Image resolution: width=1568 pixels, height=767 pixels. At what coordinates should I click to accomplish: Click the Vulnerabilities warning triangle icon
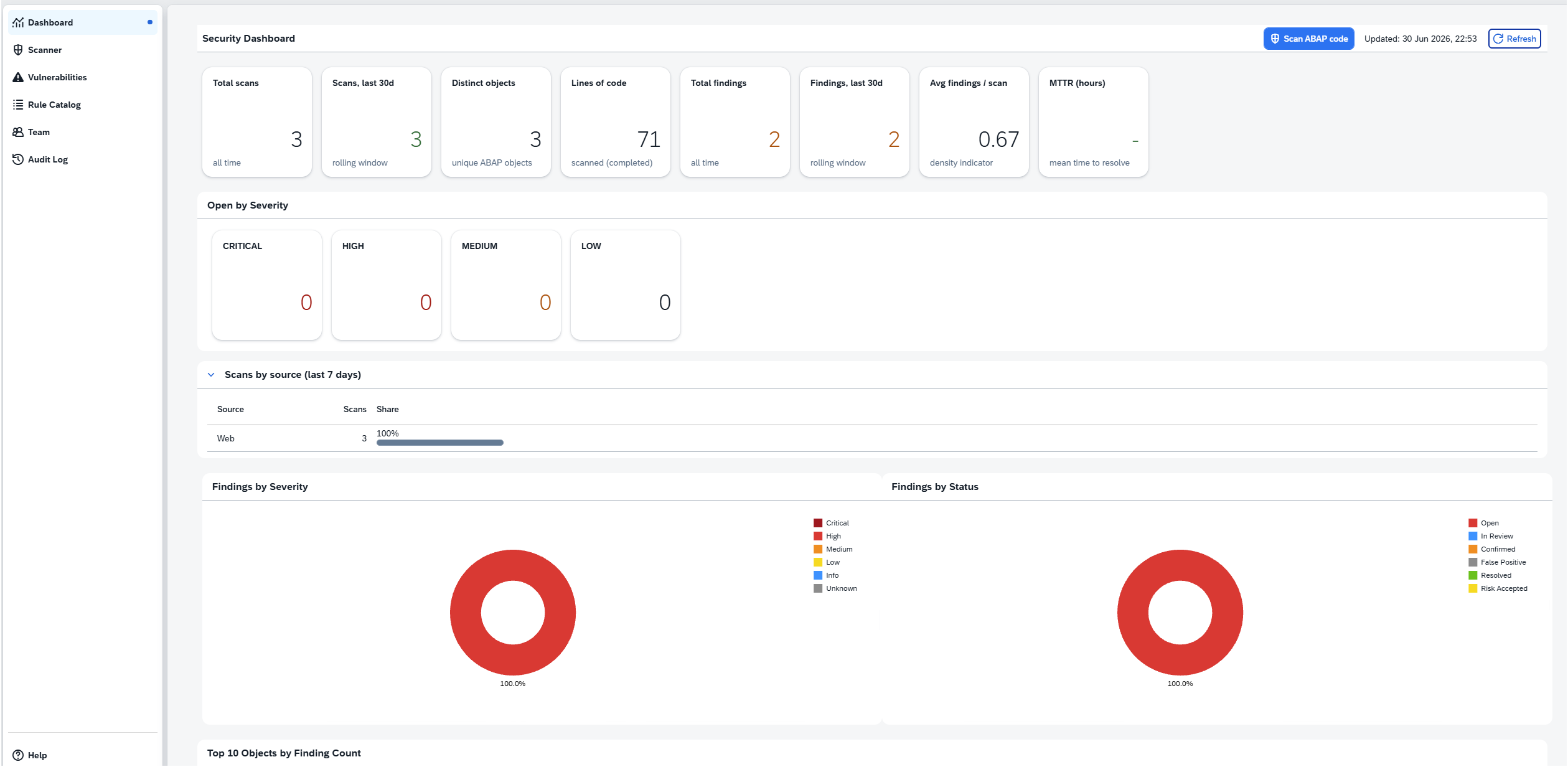(18, 77)
